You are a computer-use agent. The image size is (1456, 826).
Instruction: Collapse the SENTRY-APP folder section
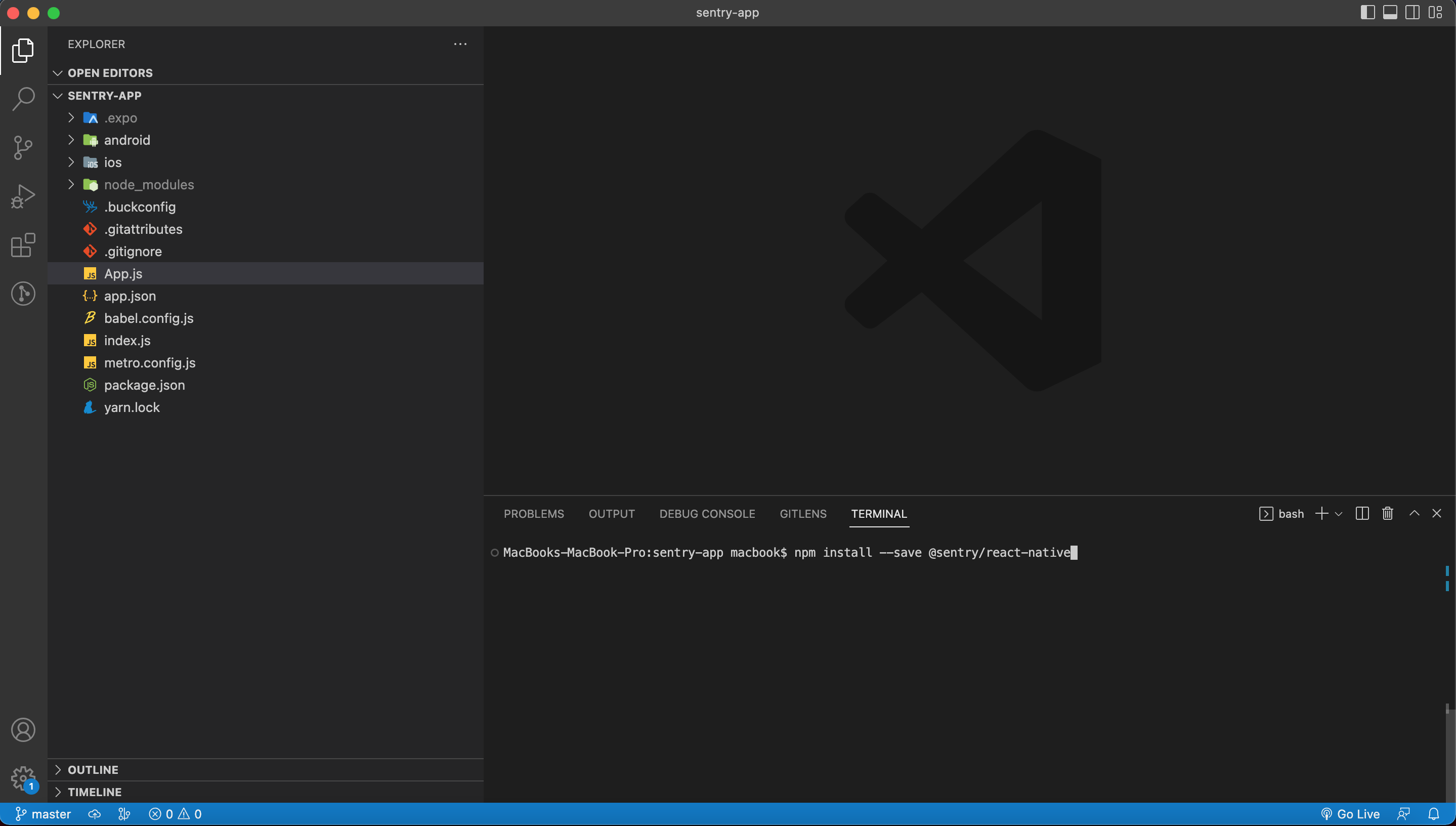pos(265,95)
